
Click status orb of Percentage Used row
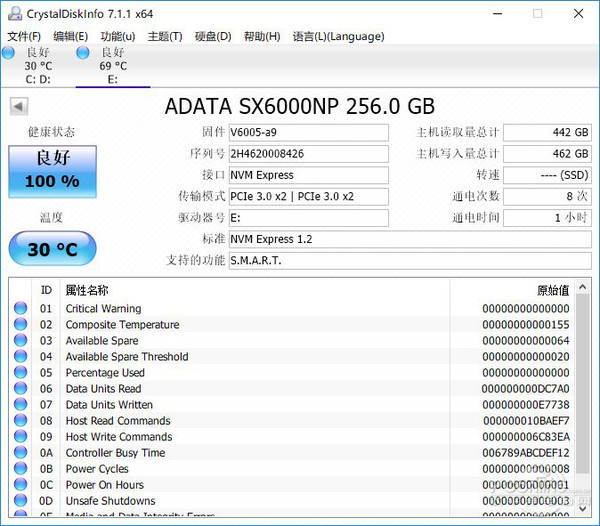[x=21, y=372]
